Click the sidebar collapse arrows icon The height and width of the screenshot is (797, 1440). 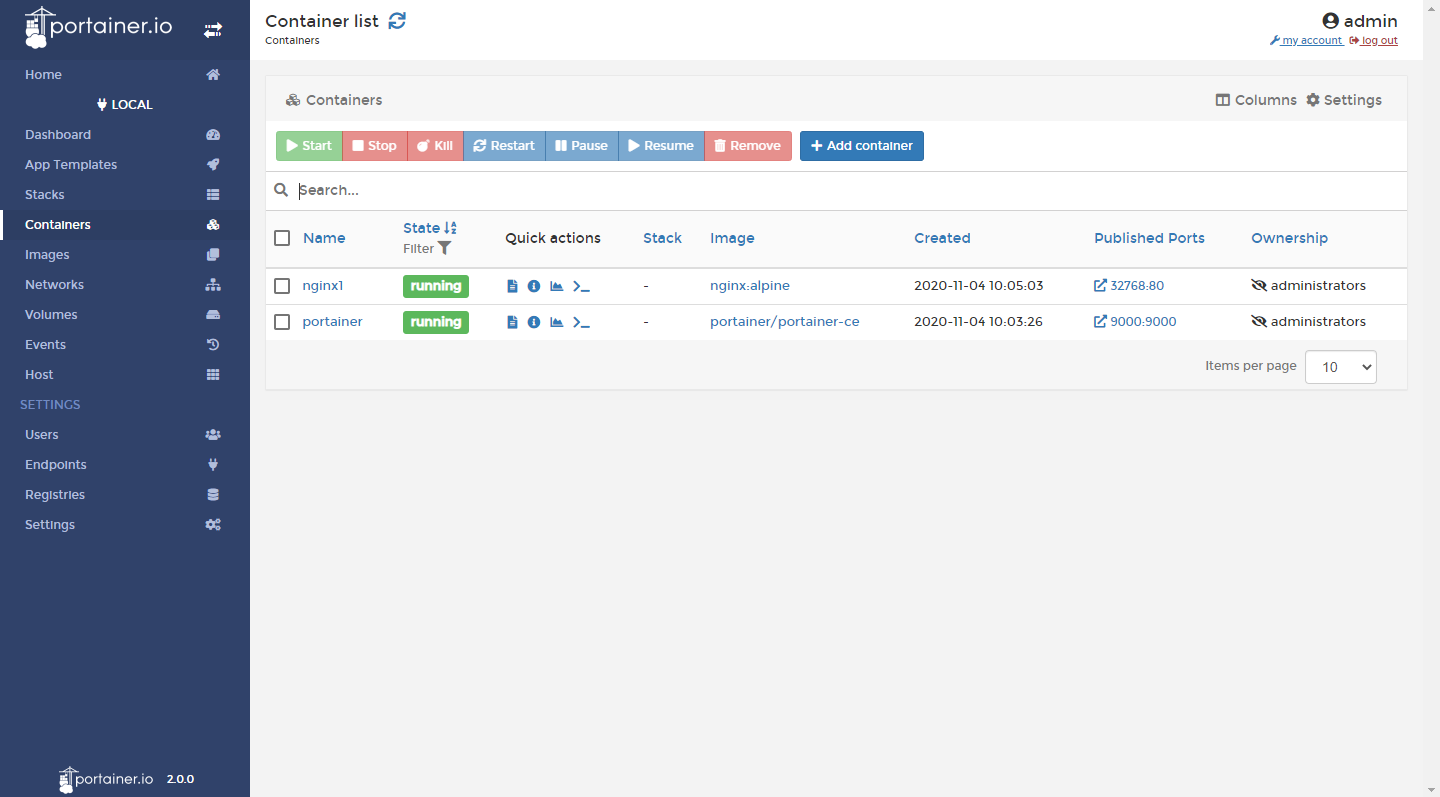tap(213, 30)
